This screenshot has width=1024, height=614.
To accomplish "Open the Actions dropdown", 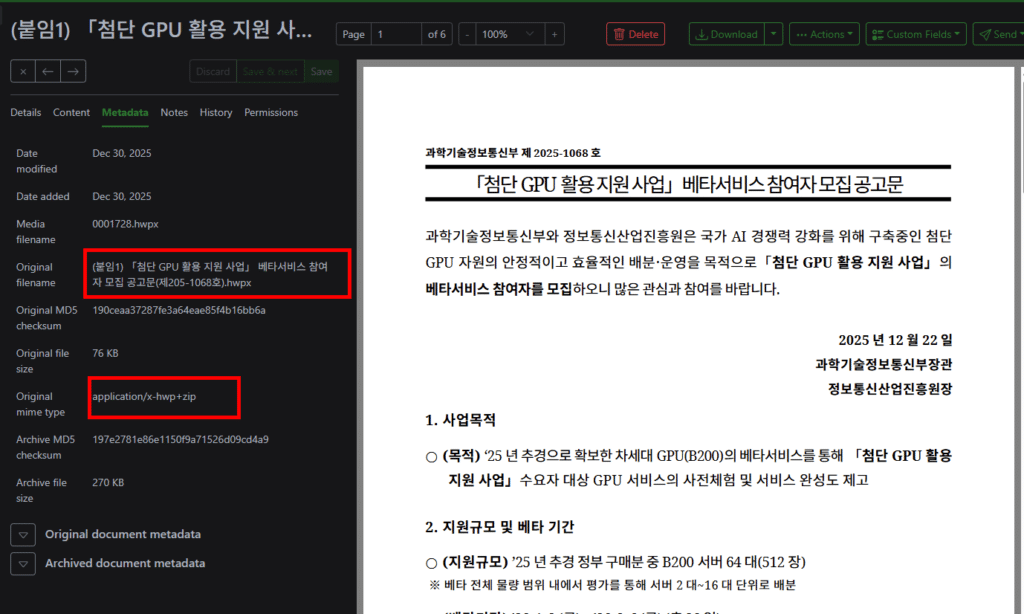I will click(824, 34).
